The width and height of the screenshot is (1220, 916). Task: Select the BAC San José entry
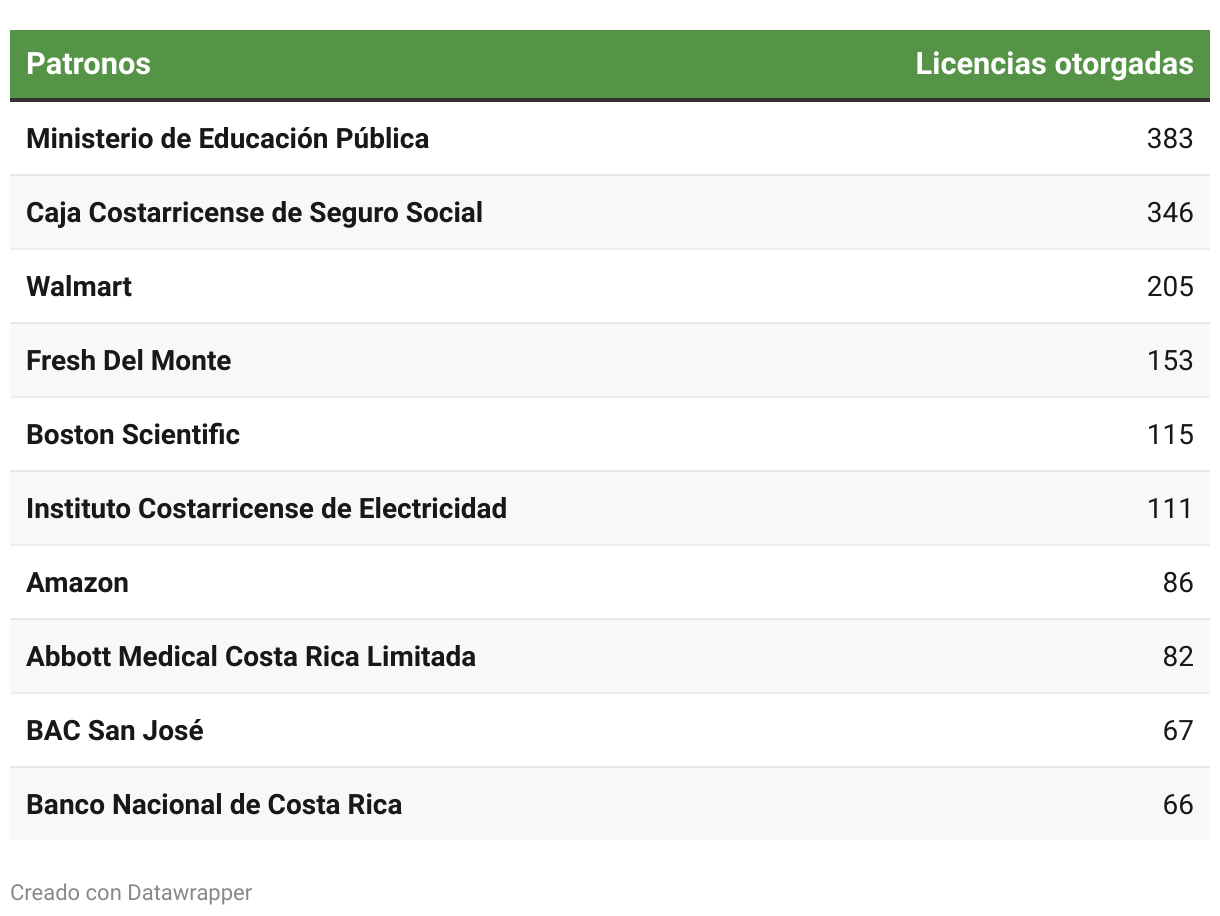coord(115,731)
